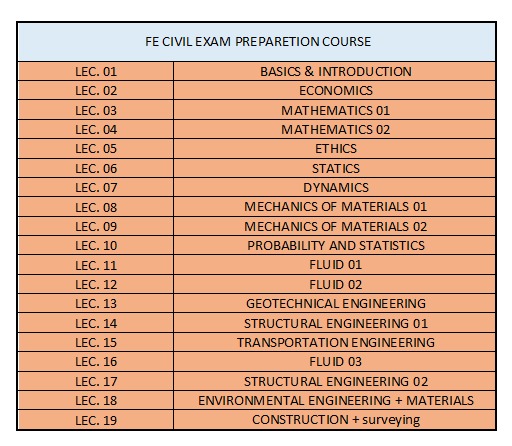Select the Statics cell
The height and width of the screenshot is (446, 512).
(334, 168)
